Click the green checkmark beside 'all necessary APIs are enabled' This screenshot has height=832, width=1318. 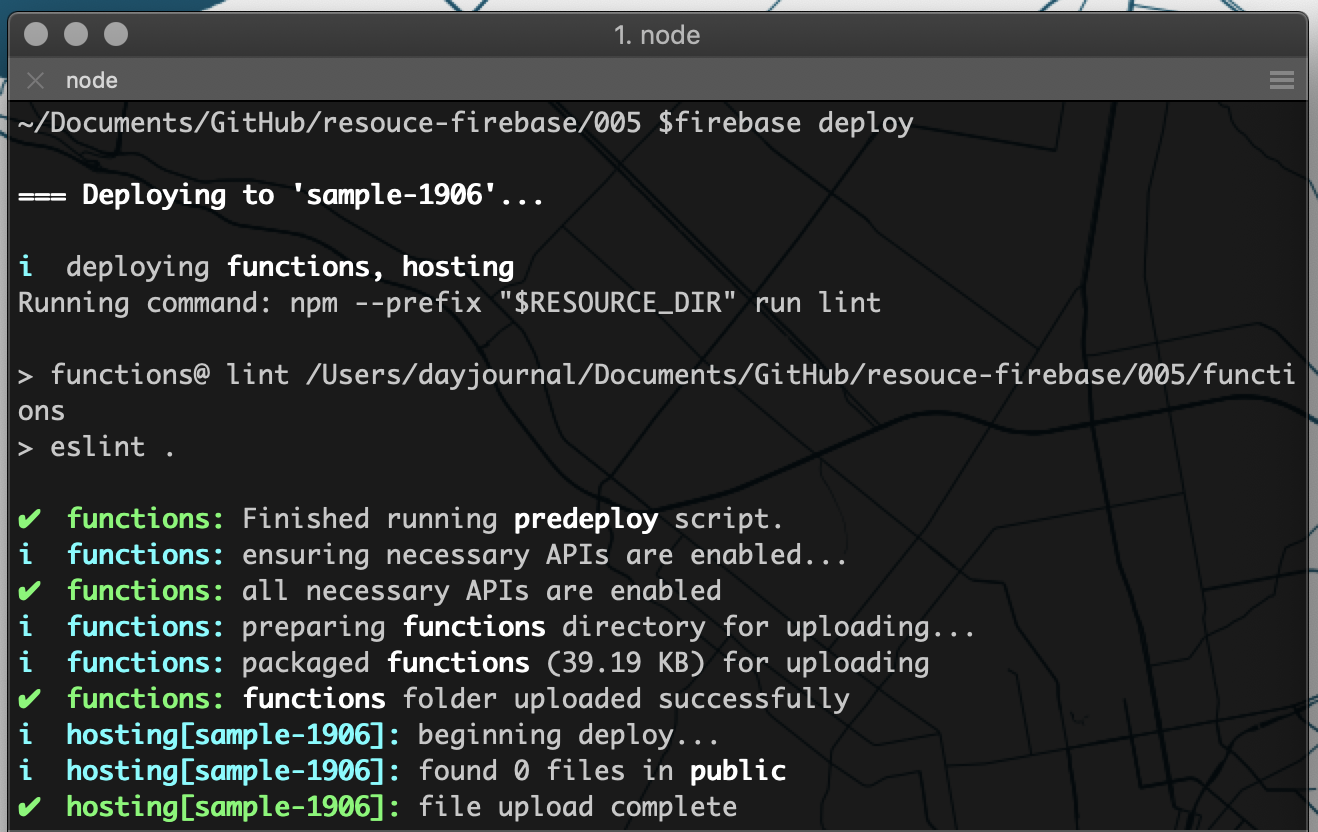tap(30, 591)
